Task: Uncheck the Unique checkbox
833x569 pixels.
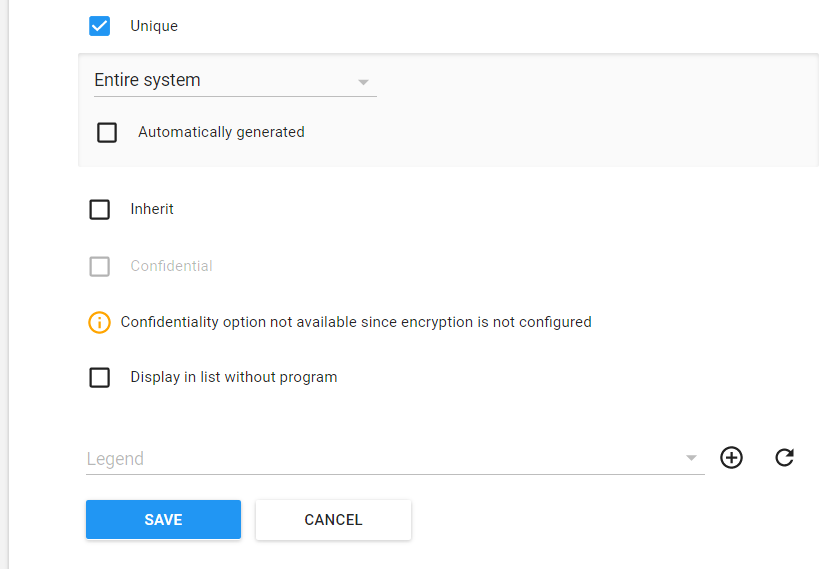Action: tap(99, 26)
